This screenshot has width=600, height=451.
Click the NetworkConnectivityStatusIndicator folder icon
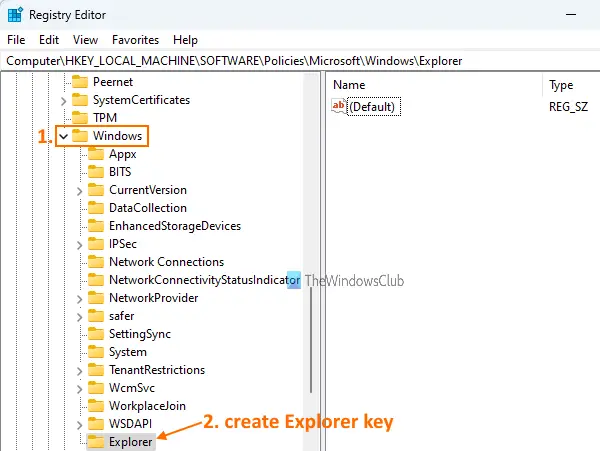(96, 280)
